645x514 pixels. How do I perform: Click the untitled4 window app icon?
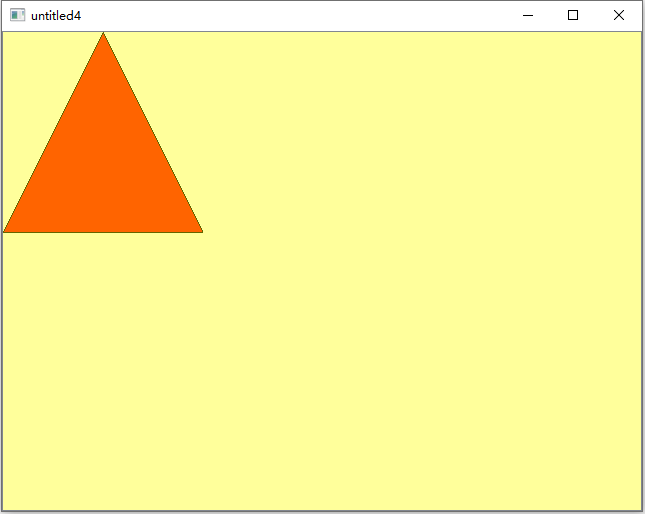[17, 15]
